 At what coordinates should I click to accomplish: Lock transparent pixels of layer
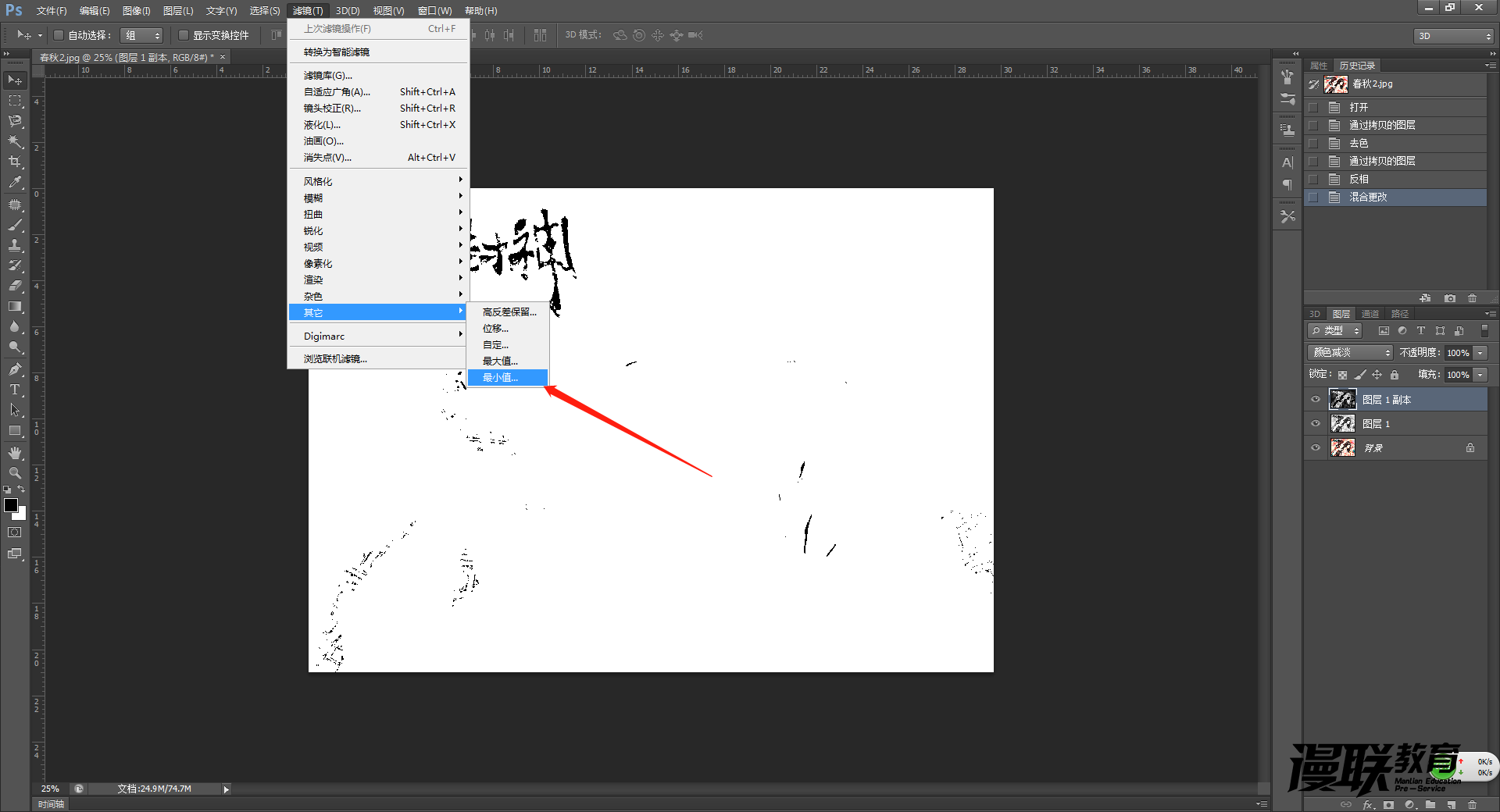(x=1342, y=375)
